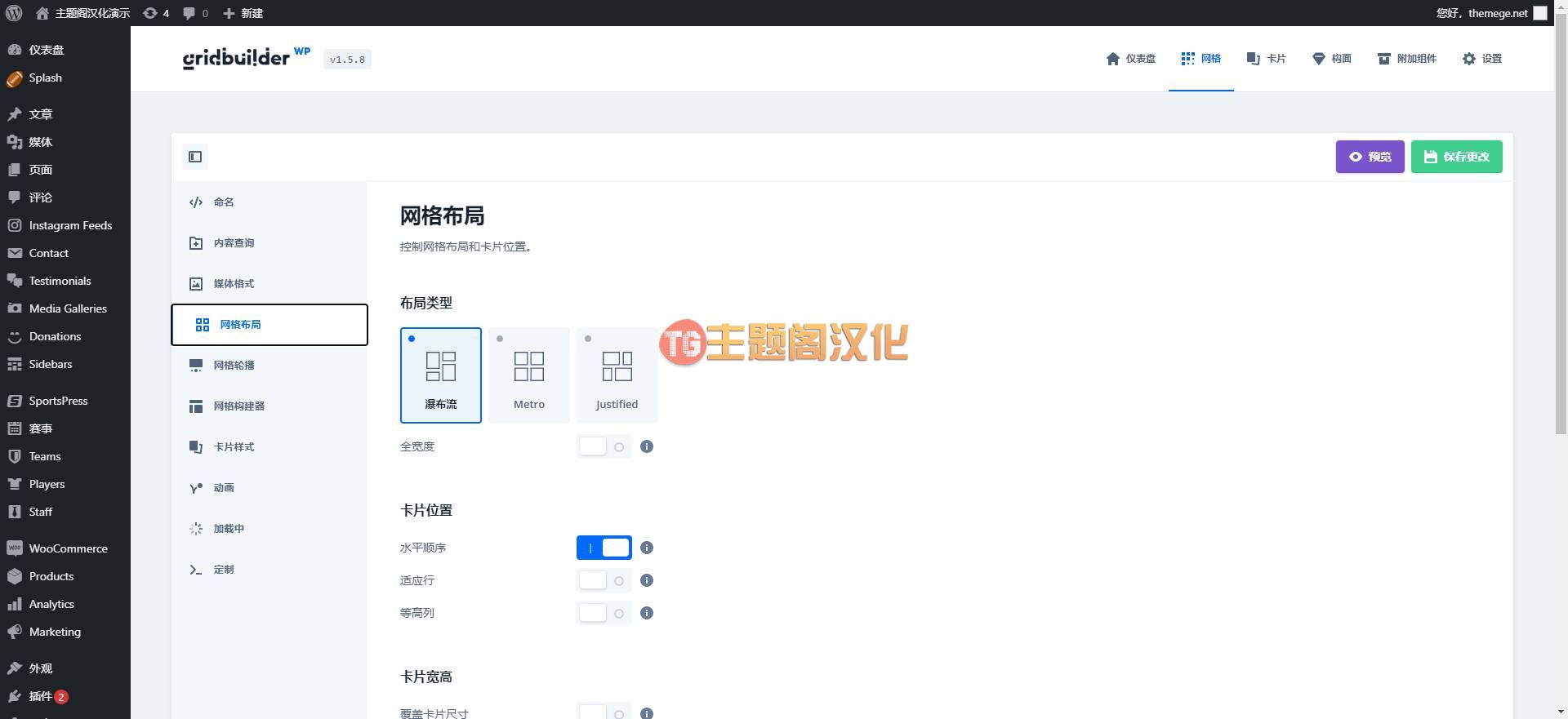Select the Justified layout type
This screenshot has width=1568, height=719.
tap(617, 375)
